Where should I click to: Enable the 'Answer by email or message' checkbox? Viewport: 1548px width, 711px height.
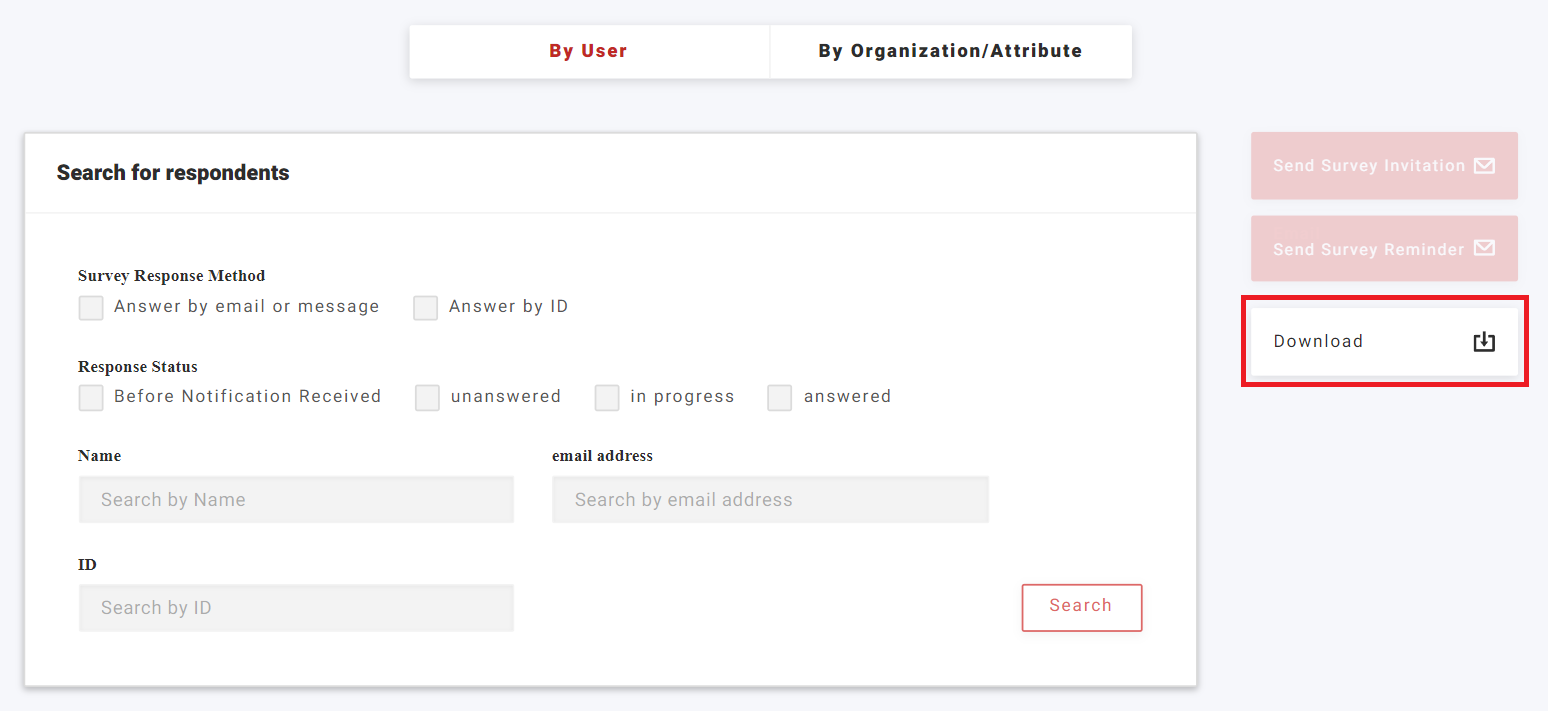coord(91,307)
